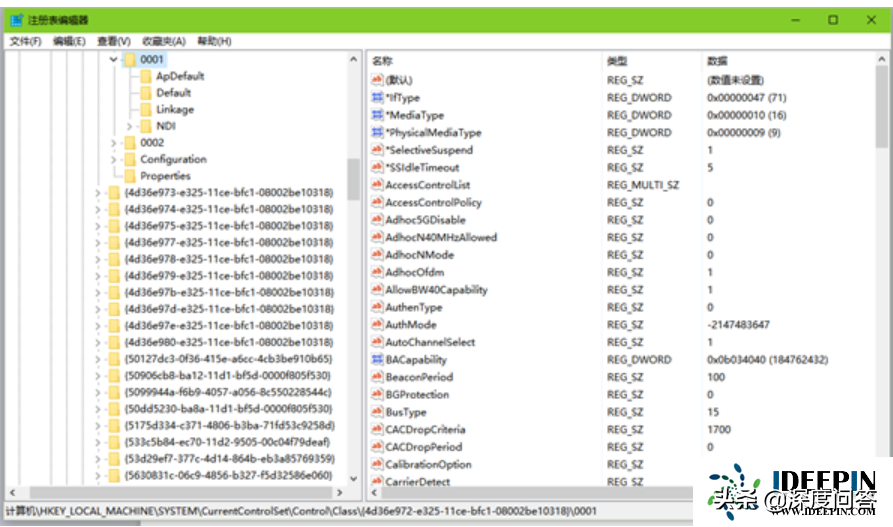Viewport: 893px width, 527px height.
Task: Open the 查看(V) menu
Action: 113,41
